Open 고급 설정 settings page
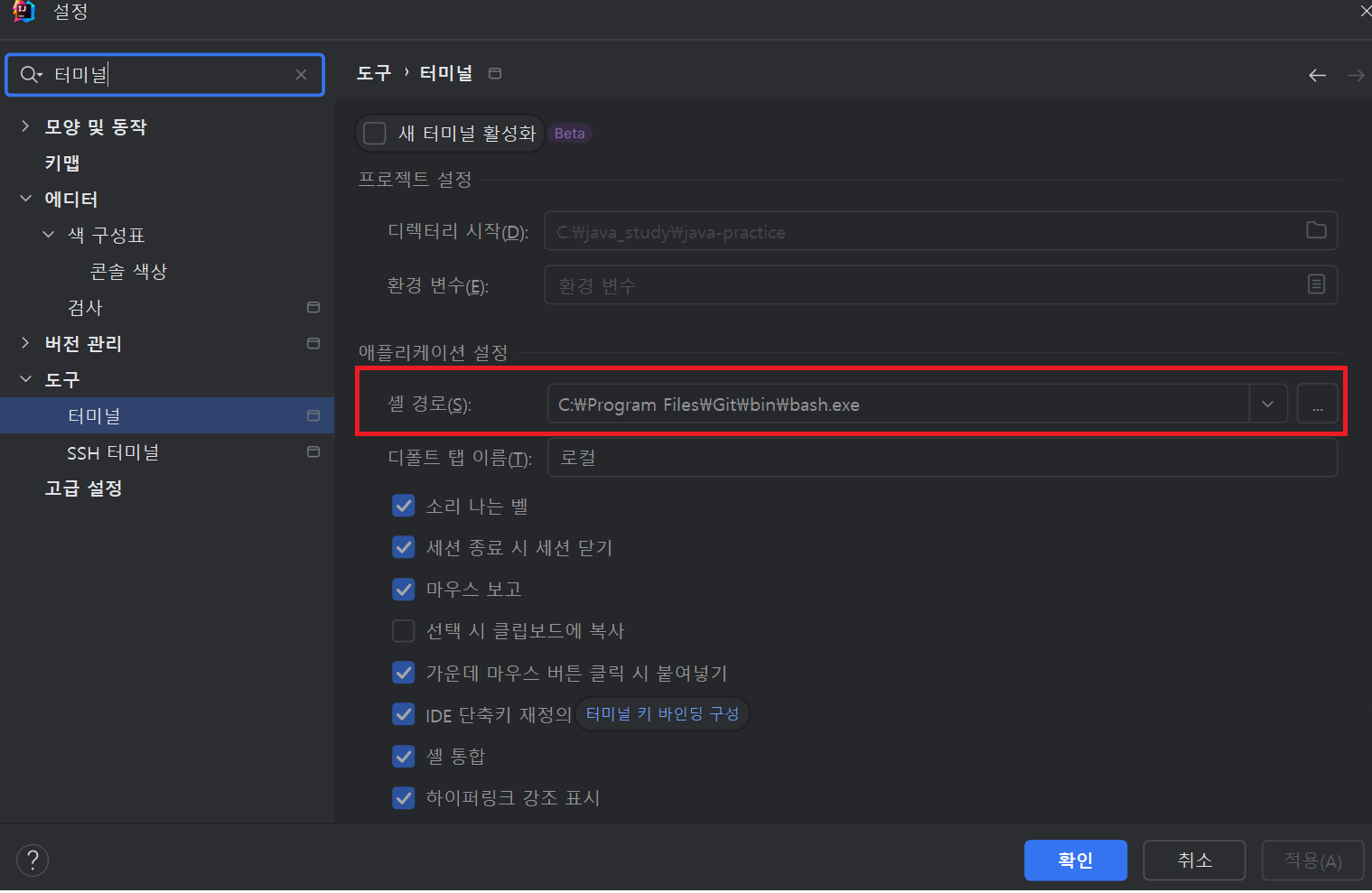1372x893 pixels. point(83,488)
